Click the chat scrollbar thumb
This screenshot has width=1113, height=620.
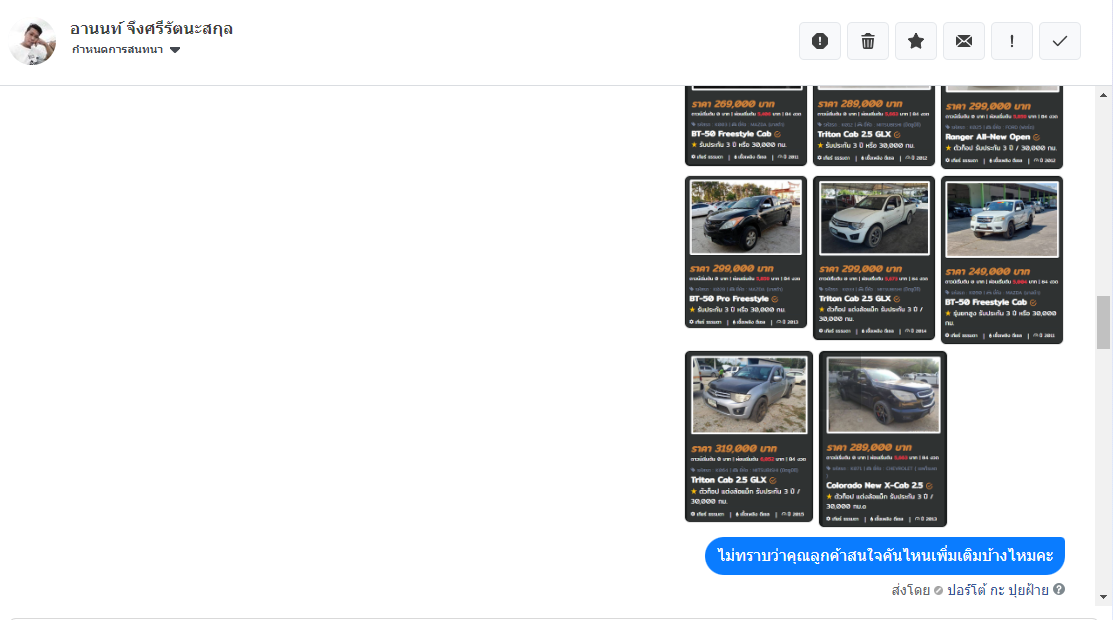coord(1103,322)
